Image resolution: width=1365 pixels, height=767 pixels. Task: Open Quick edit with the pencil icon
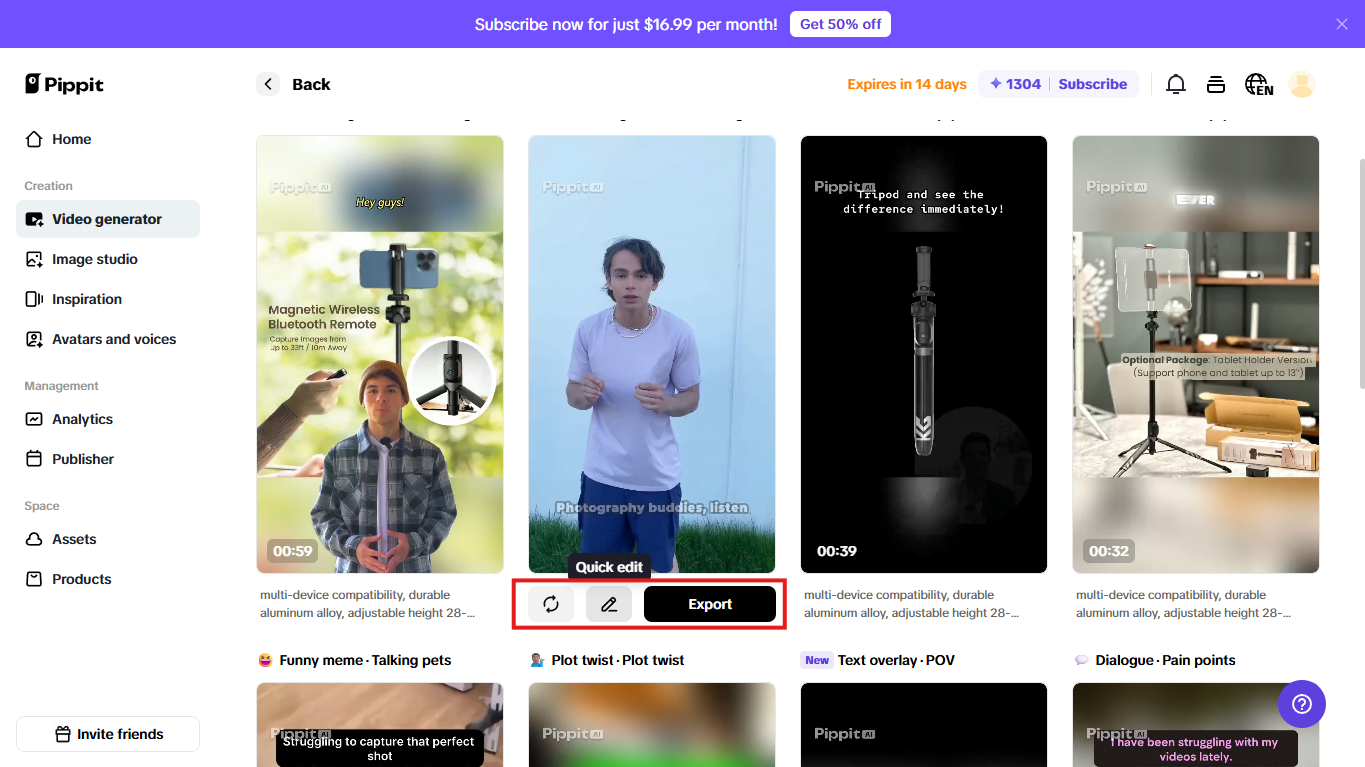609,604
